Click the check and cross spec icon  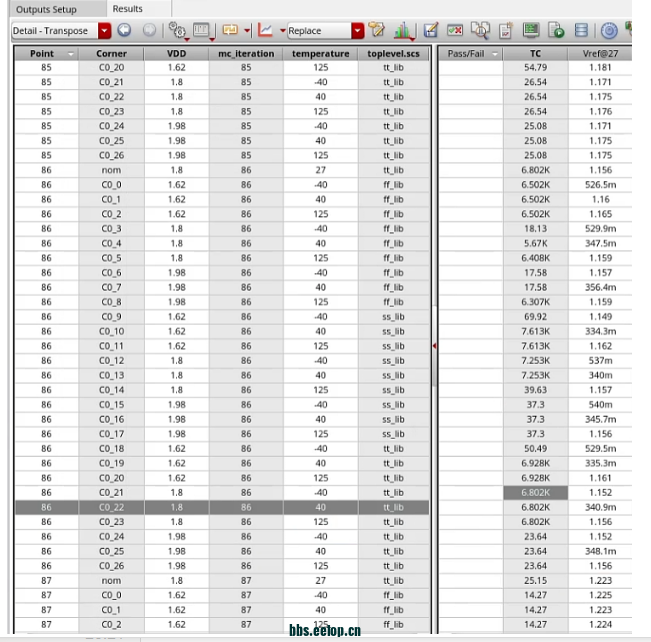(455, 30)
